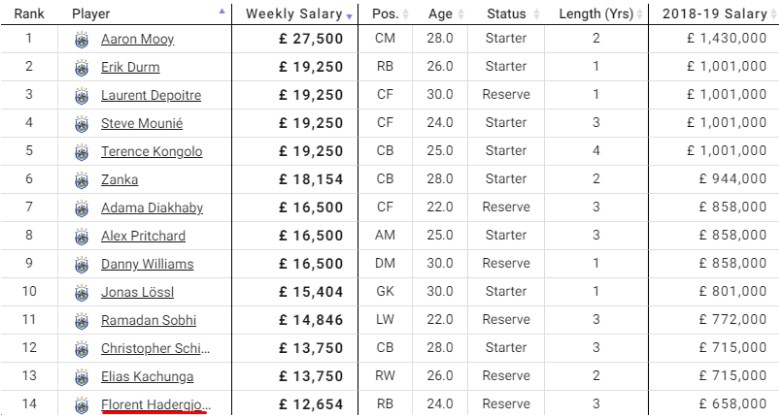This screenshot has height=415, width=779.
Task: Click club crest icon beside Steve Mounié
Action: tap(81, 124)
